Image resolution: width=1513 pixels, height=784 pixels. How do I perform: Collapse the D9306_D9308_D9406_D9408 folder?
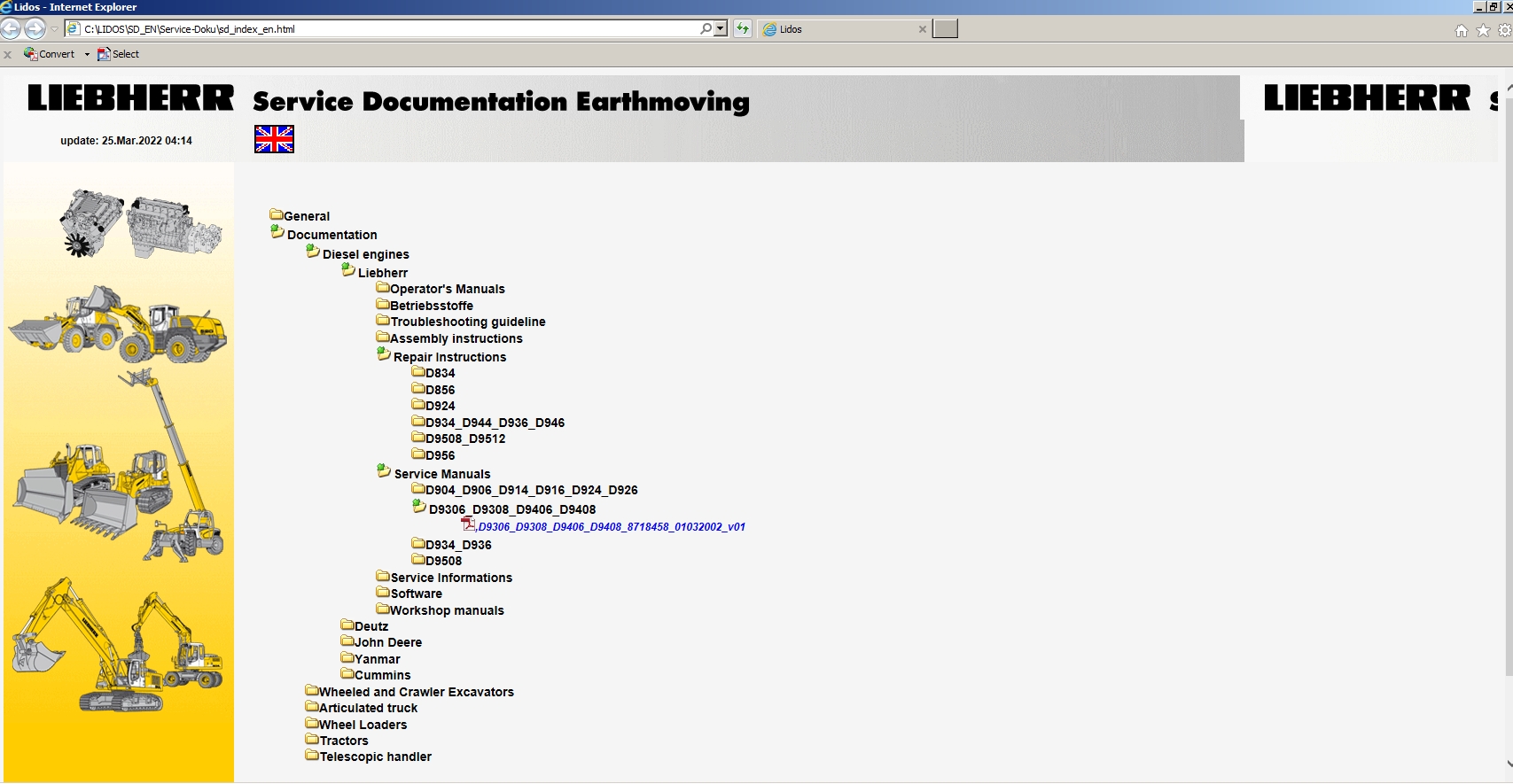tap(504, 508)
